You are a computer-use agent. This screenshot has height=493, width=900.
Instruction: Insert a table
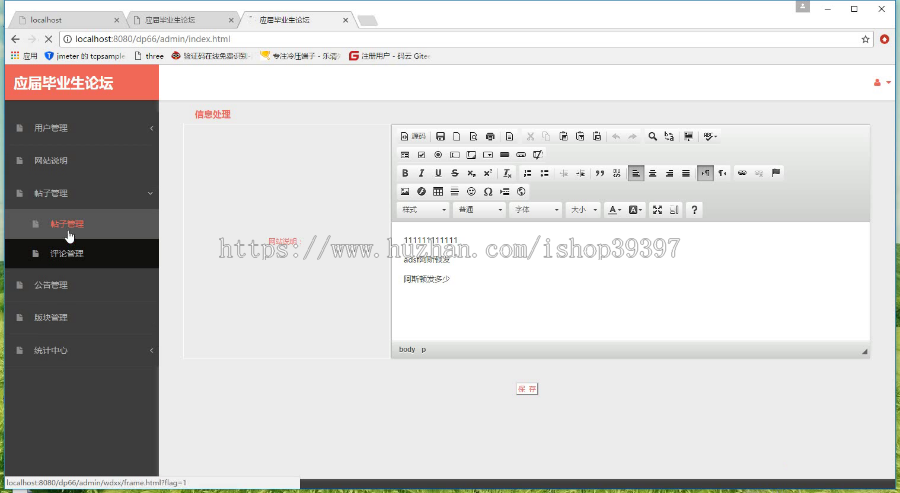pos(438,192)
